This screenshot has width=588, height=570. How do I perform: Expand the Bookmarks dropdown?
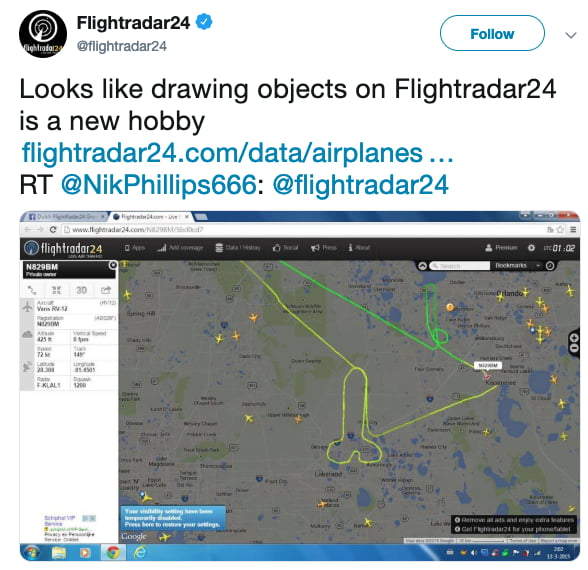click(x=518, y=266)
